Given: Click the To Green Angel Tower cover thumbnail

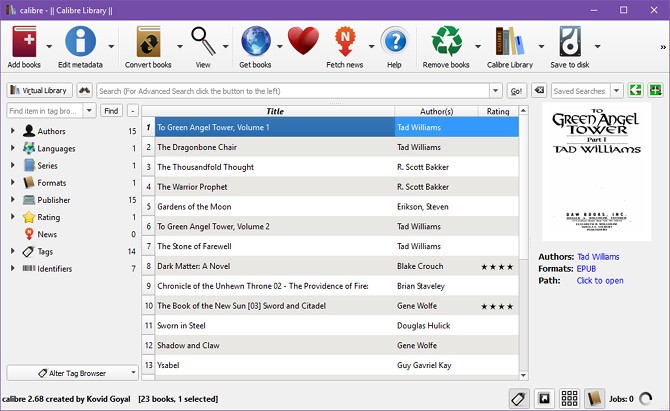Looking at the screenshot, I should tap(597, 171).
